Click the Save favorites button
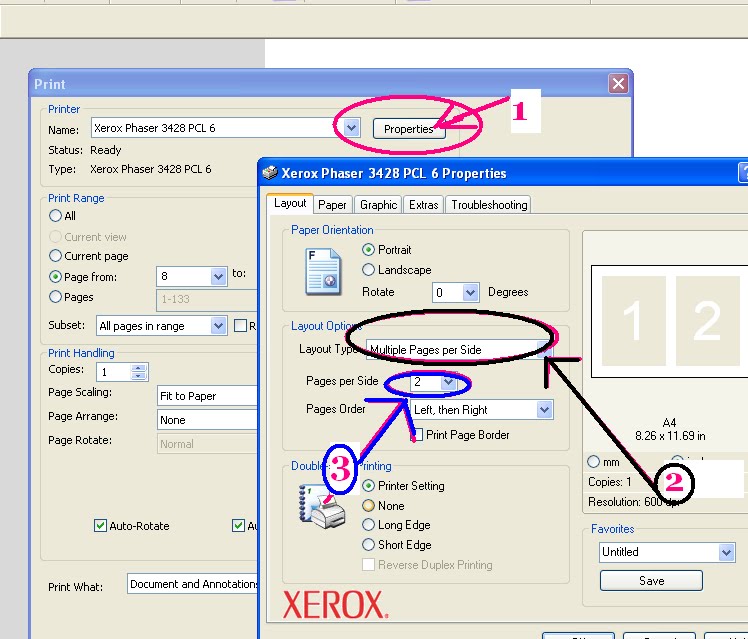This screenshot has width=748, height=639. coord(651,580)
